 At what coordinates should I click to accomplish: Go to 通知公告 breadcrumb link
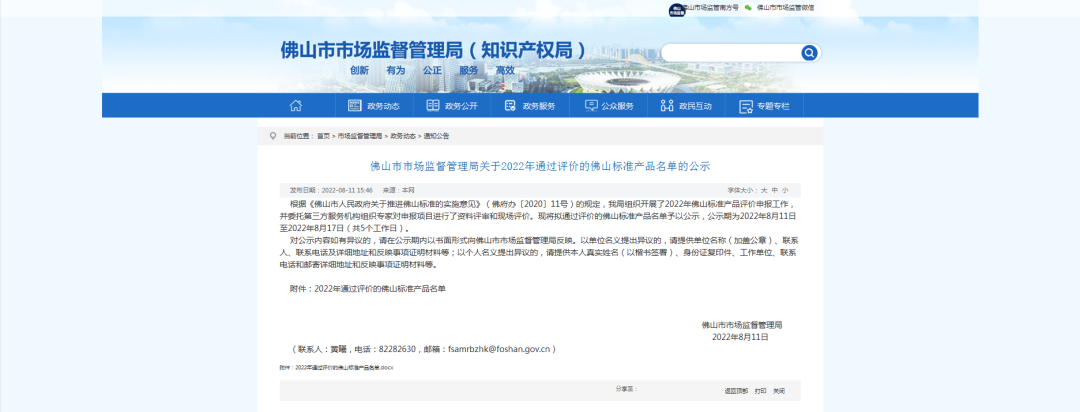pyautogui.click(x=436, y=136)
